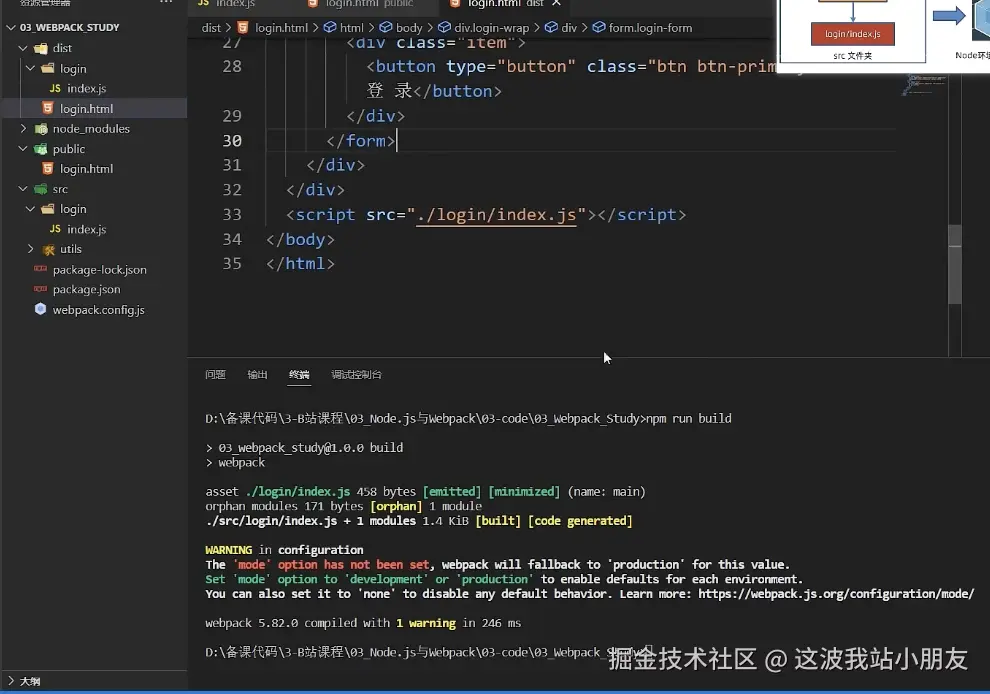This screenshot has width=990, height=694.
Task: Close the login.html dist tab
Action: (x=557, y=4)
